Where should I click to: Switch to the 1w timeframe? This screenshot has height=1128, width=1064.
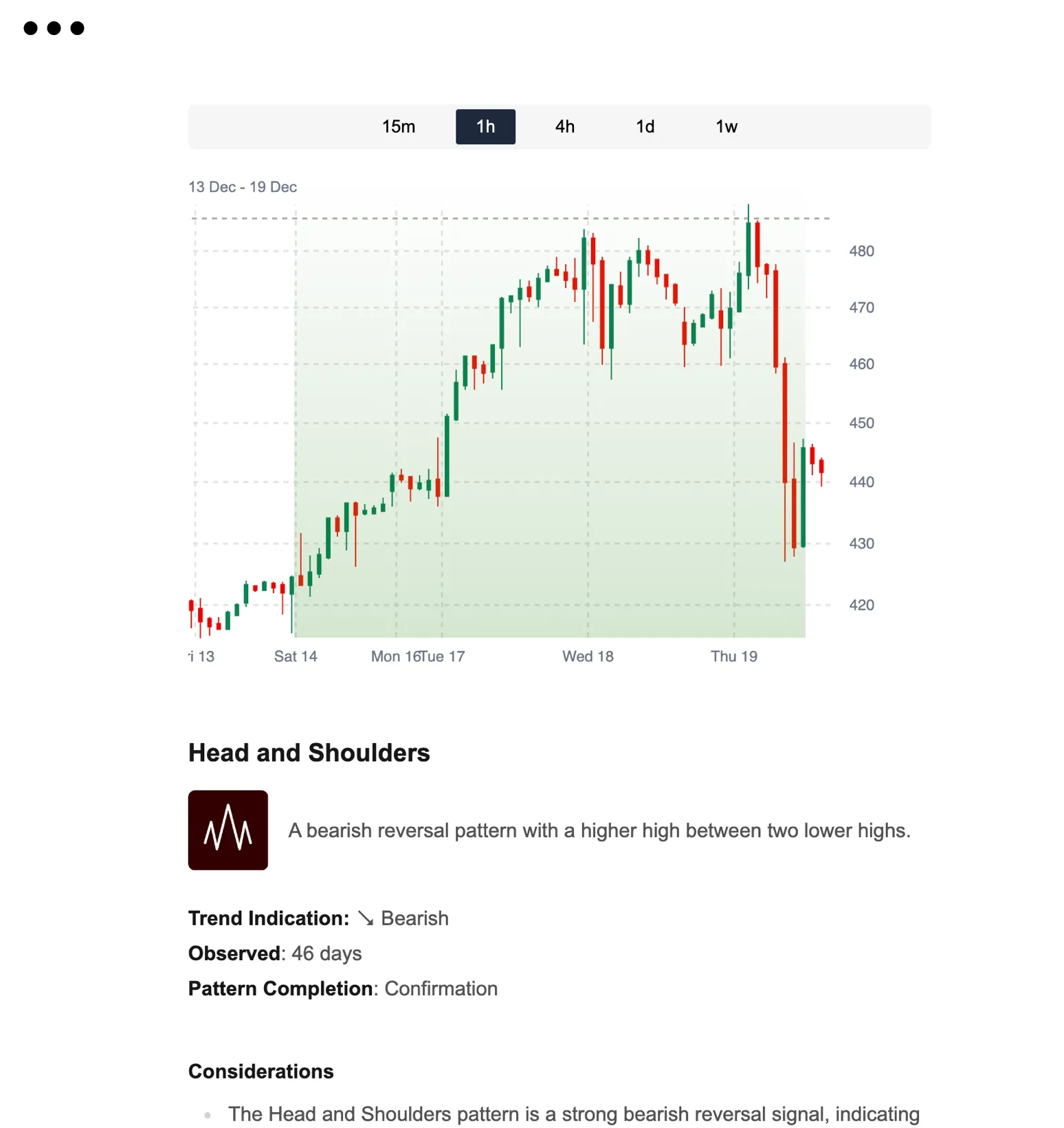[x=725, y=126]
